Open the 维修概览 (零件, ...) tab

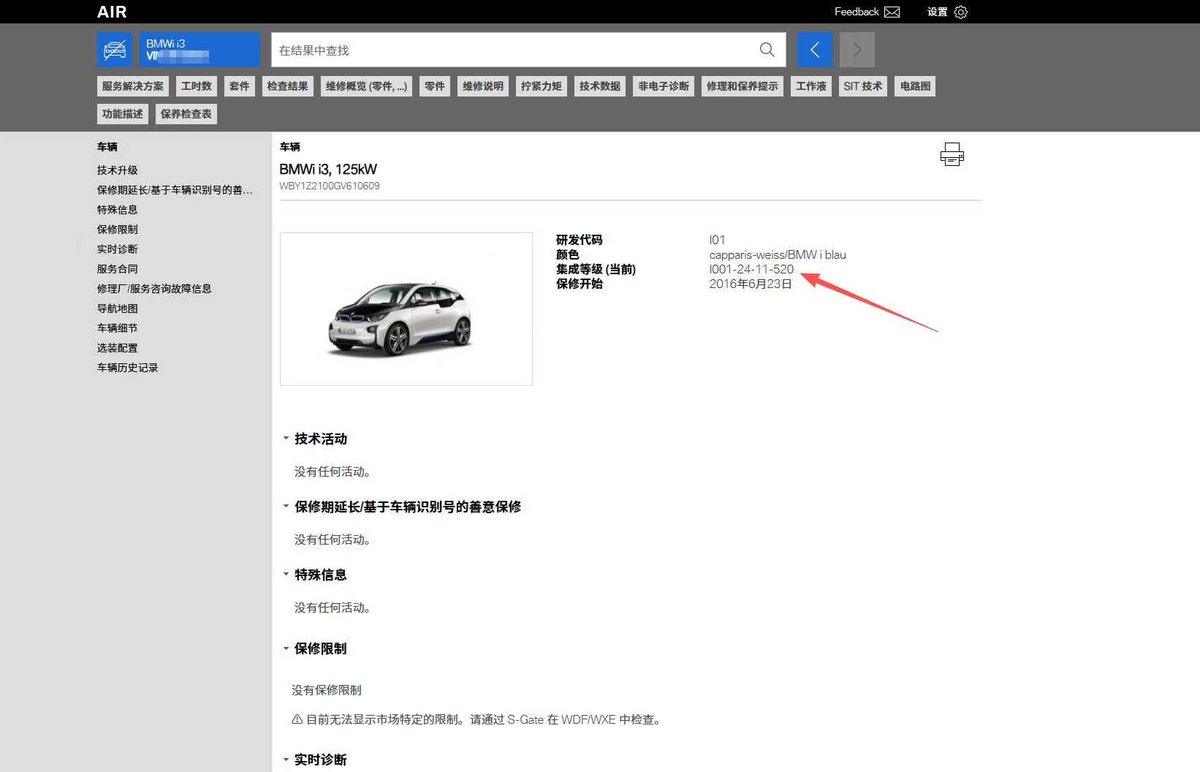pos(366,86)
